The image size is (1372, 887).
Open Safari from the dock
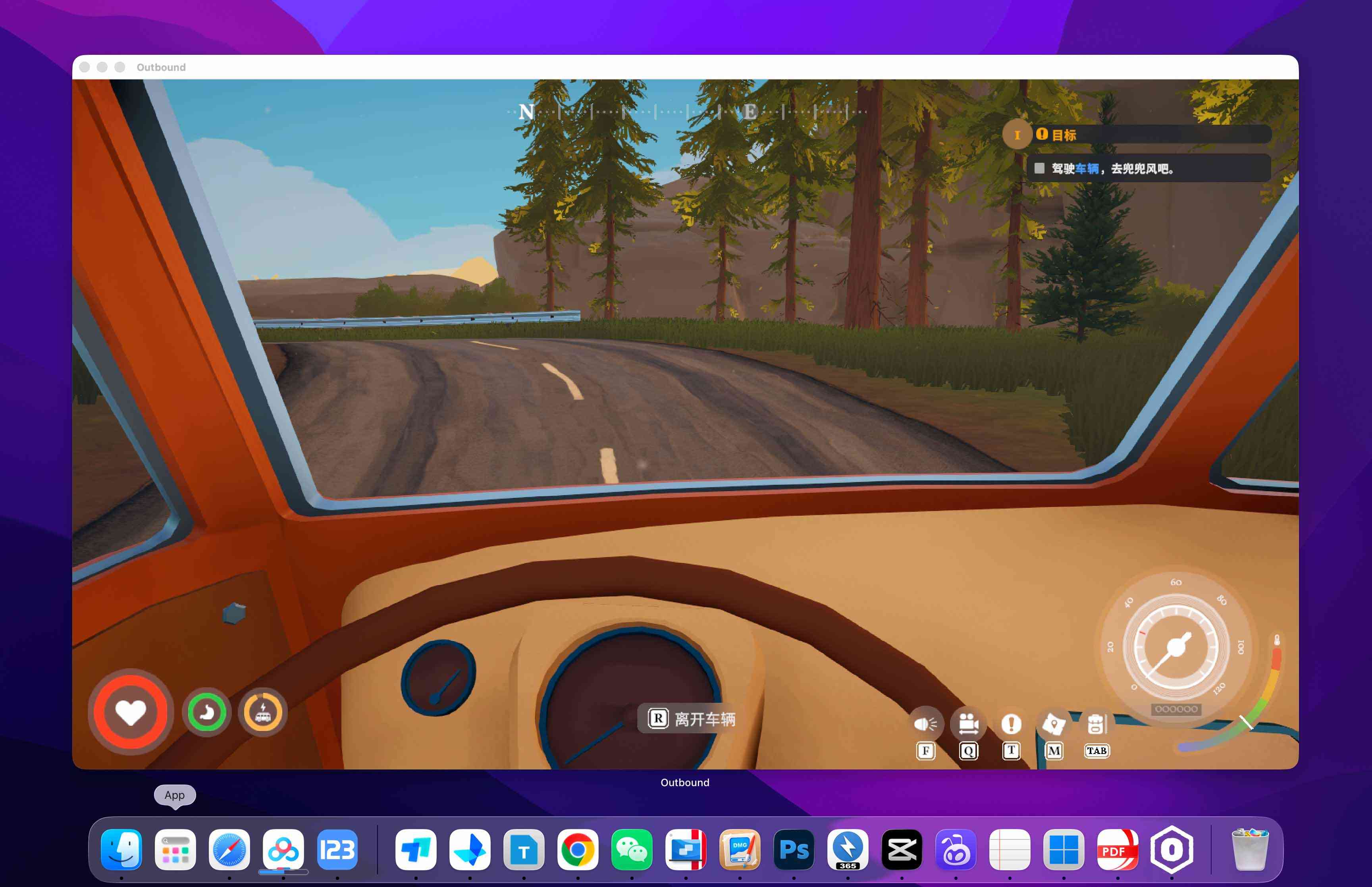tap(229, 850)
